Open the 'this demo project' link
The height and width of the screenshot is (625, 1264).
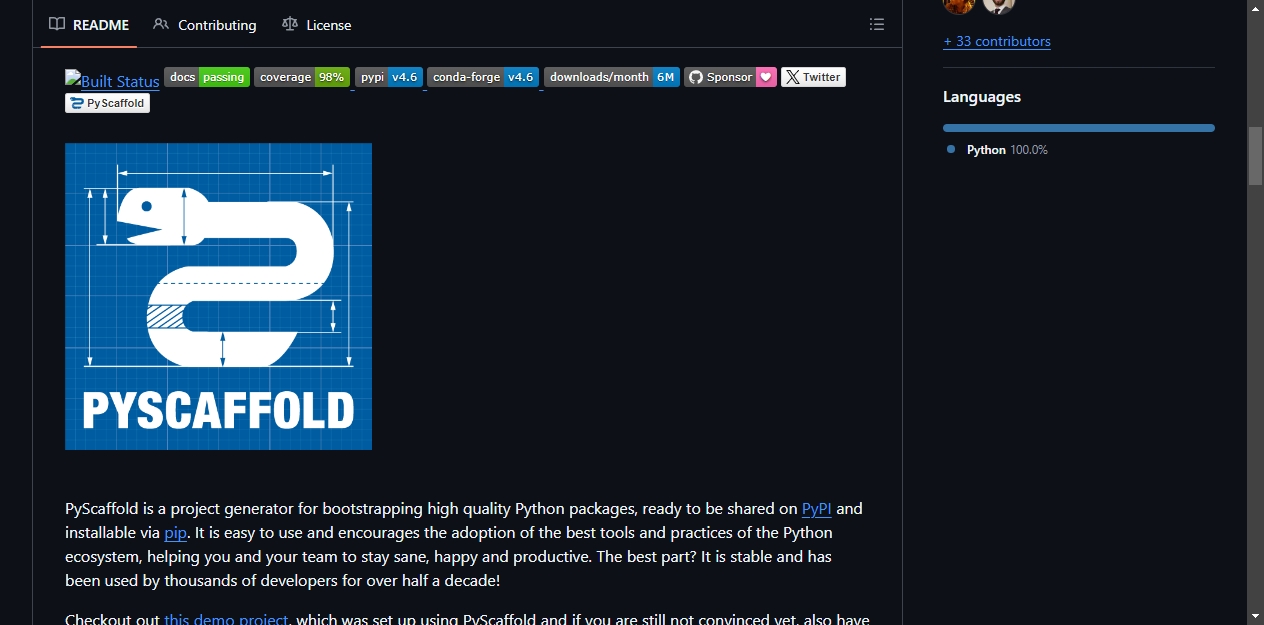click(227, 619)
